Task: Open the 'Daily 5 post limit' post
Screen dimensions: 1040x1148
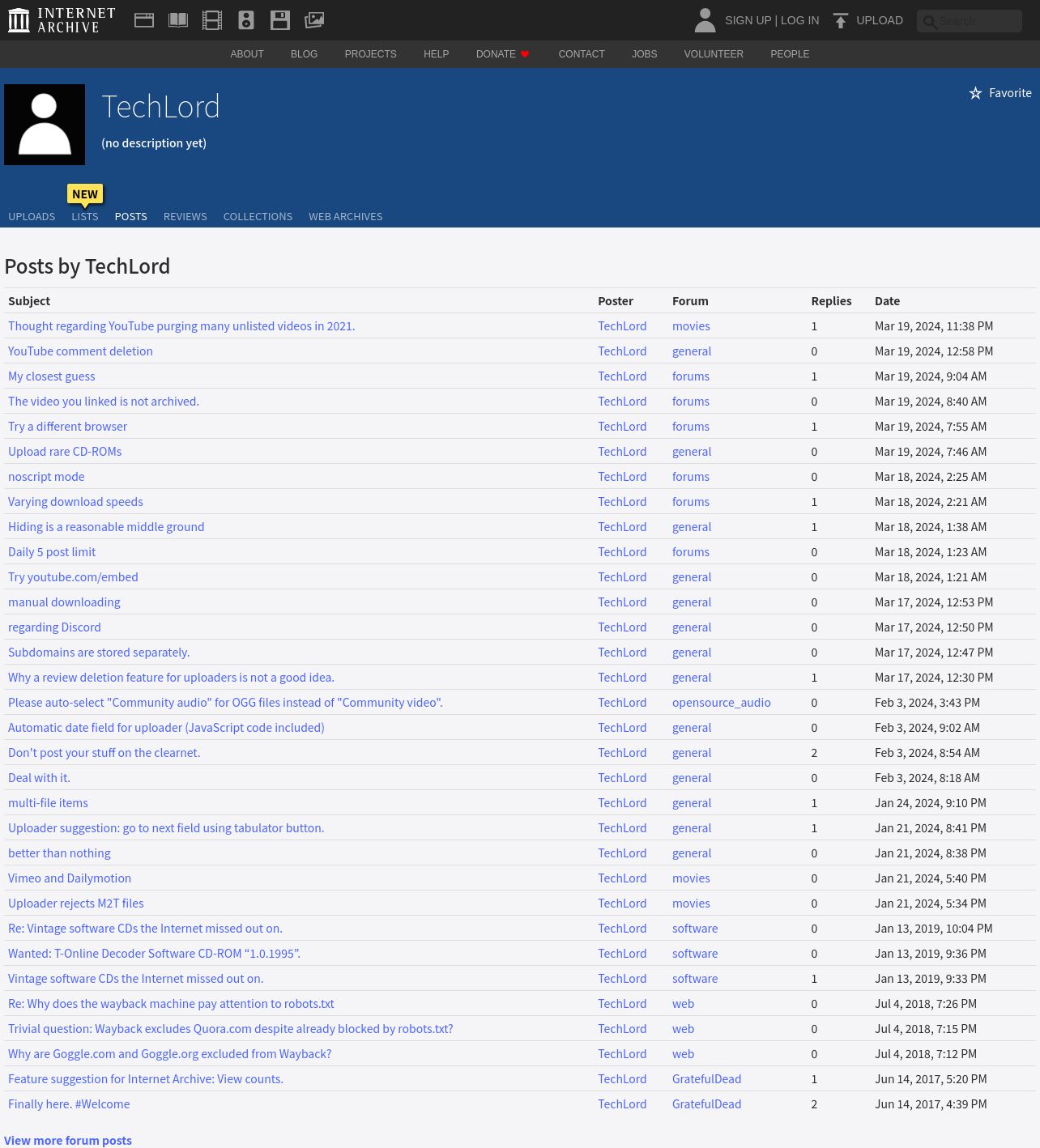Action: 52,552
